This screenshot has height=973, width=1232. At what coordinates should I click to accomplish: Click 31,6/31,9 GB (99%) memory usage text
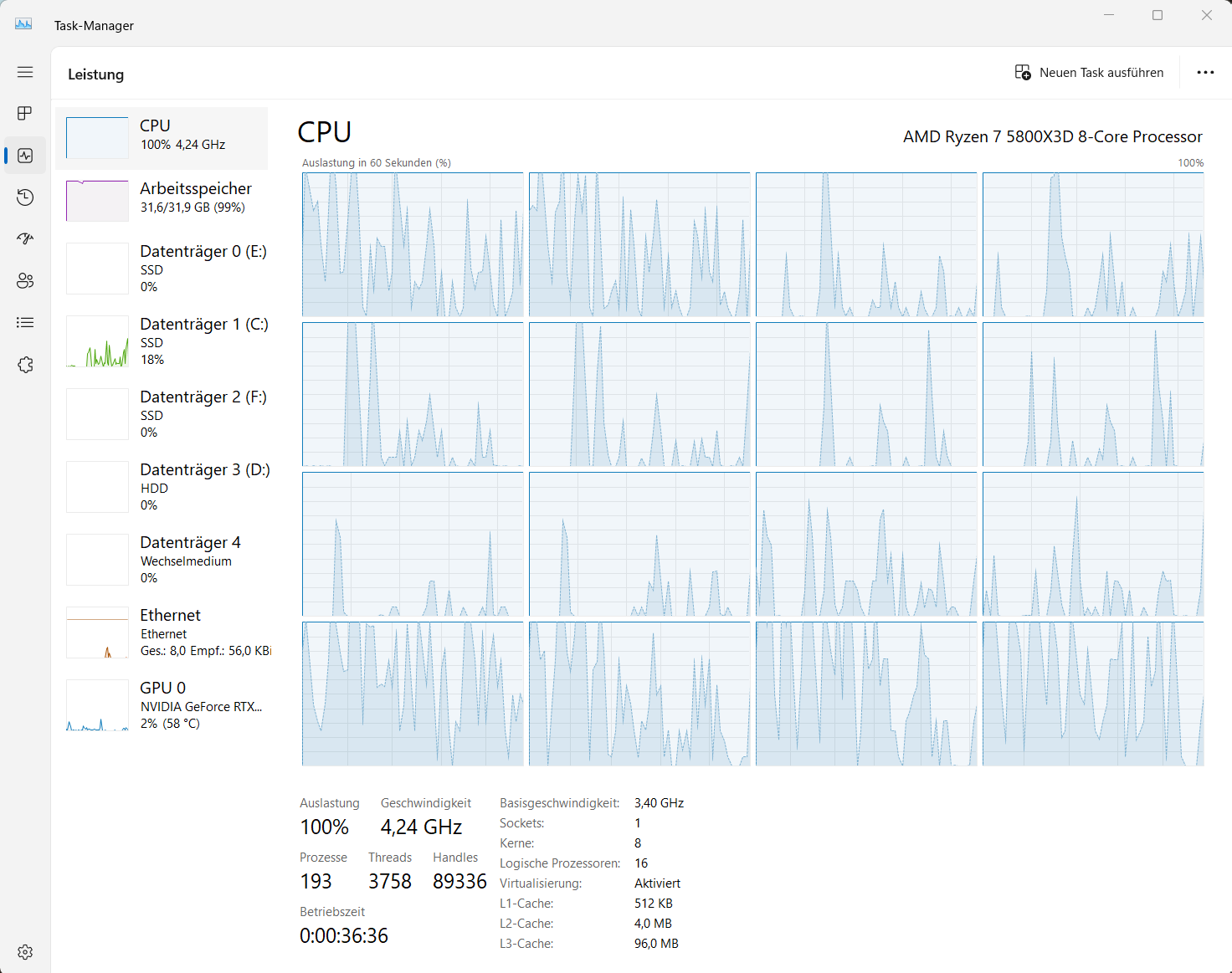click(192, 207)
